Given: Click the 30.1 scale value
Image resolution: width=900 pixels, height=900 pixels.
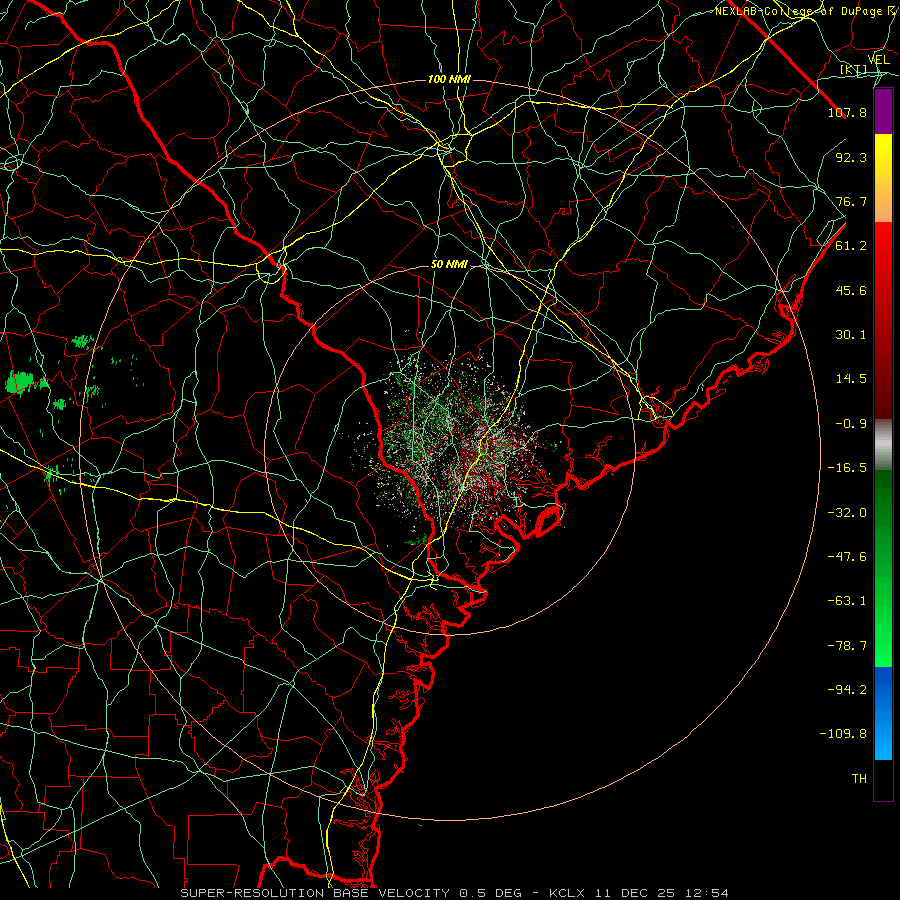Looking at the screenshot, I should 851,335.
